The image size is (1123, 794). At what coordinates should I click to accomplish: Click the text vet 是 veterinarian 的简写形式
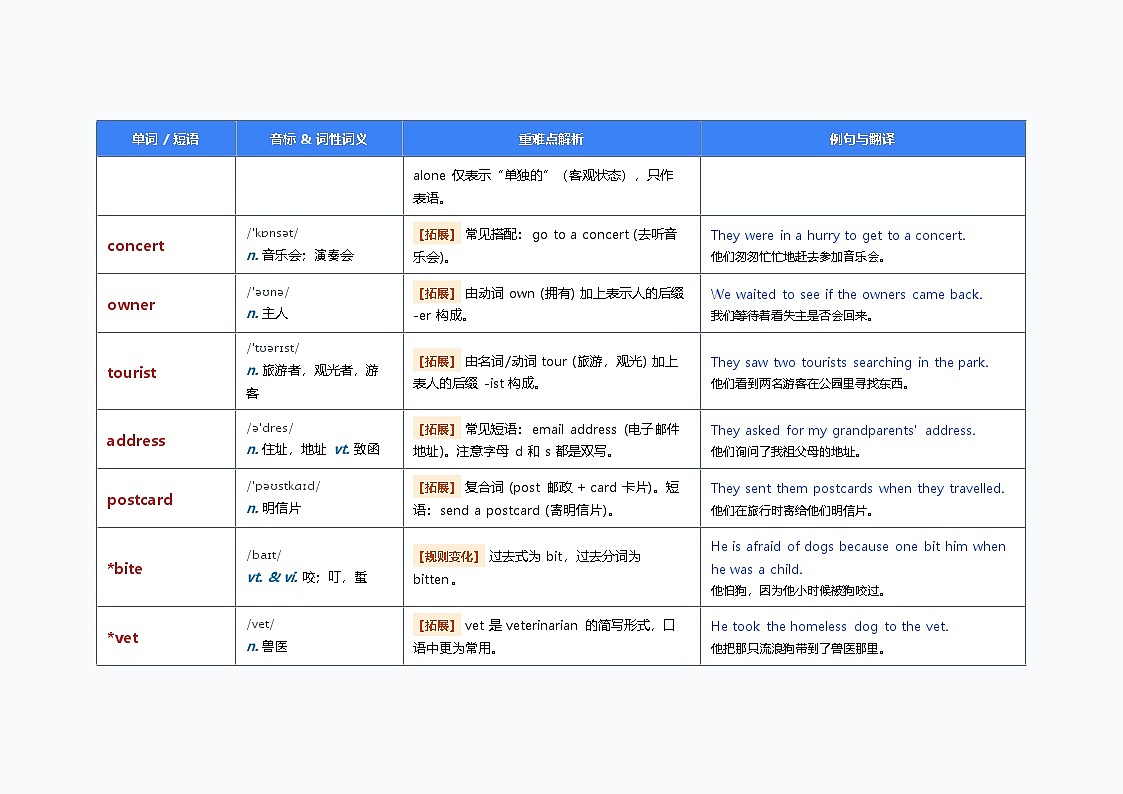pos(557,626)
